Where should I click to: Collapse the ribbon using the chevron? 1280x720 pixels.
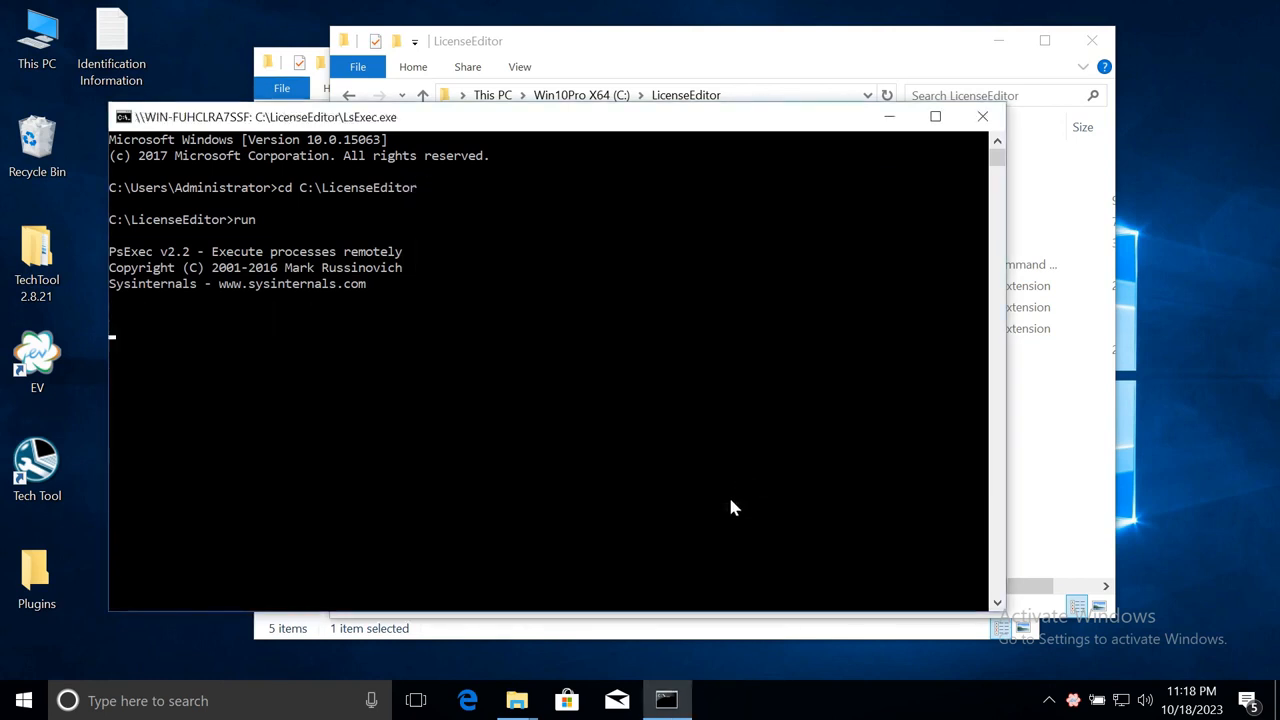coord(1083,66)
